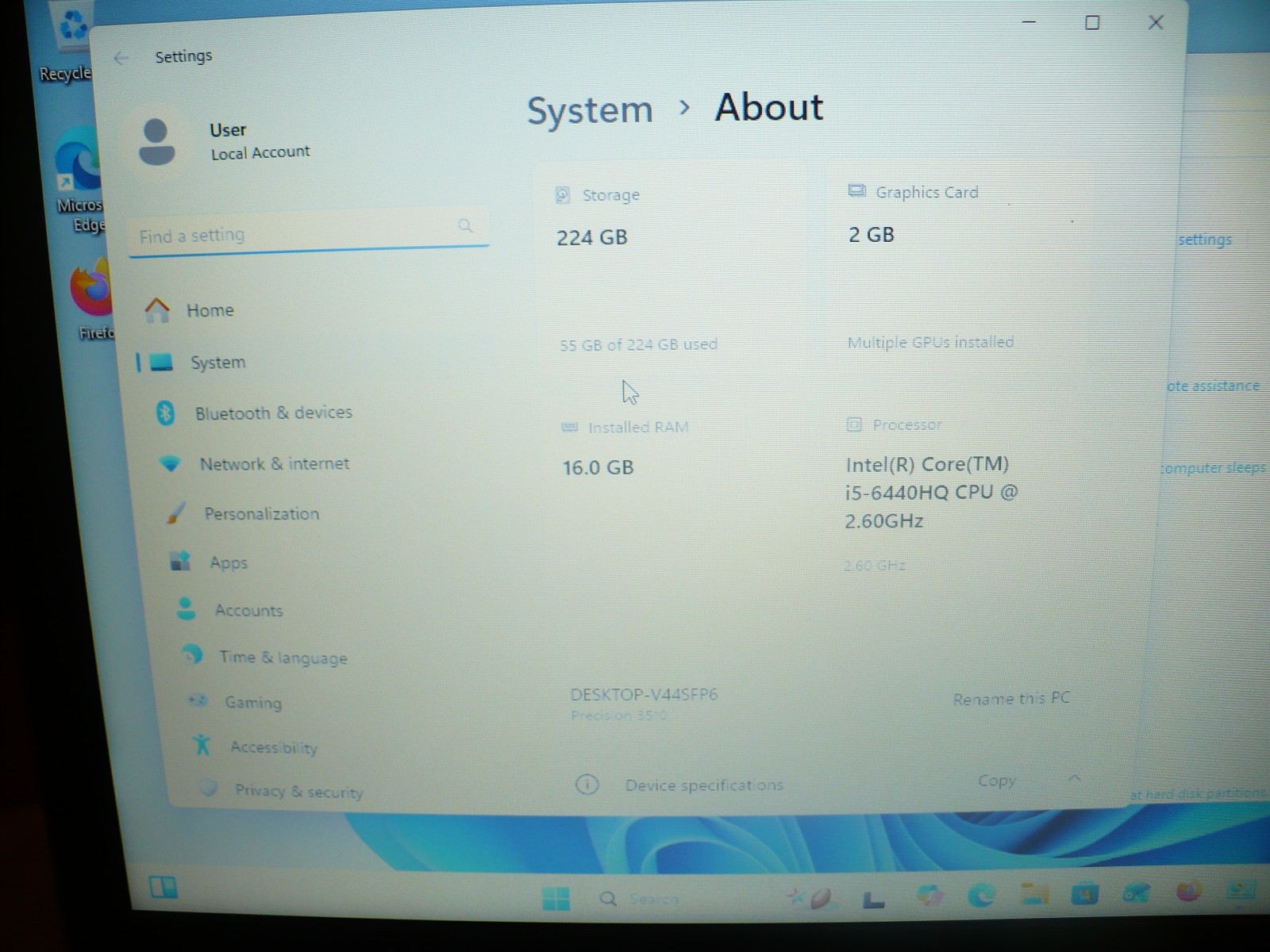Focus the Find a setting search box
1270x952 pixels.
pyautogui.click(x=308, y=232)
